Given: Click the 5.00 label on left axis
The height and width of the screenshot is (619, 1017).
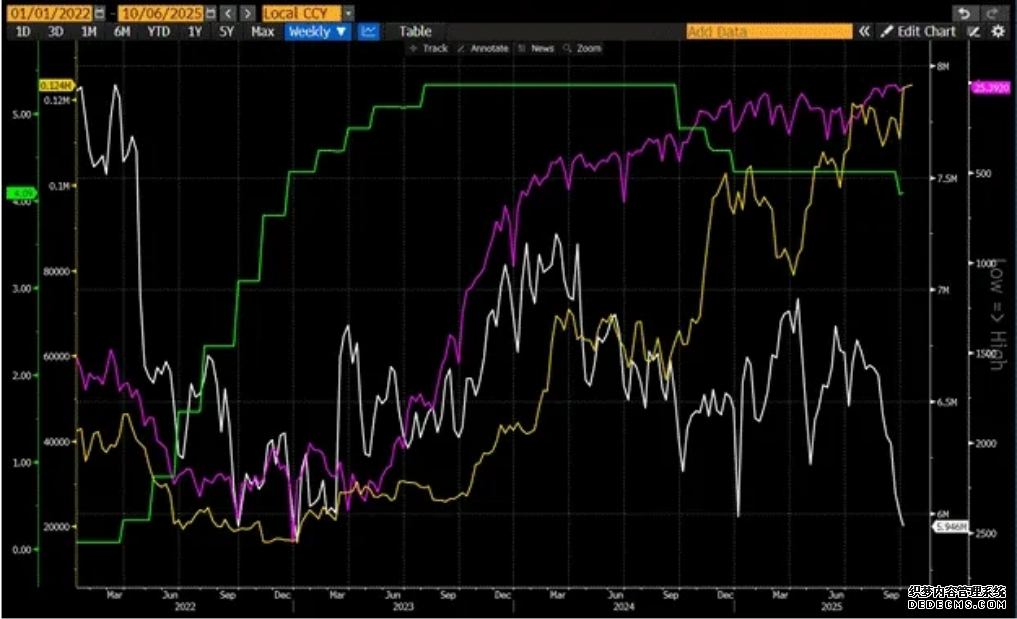Looking at the screenshot, I should pyautogui.click(x=21, y=114).
